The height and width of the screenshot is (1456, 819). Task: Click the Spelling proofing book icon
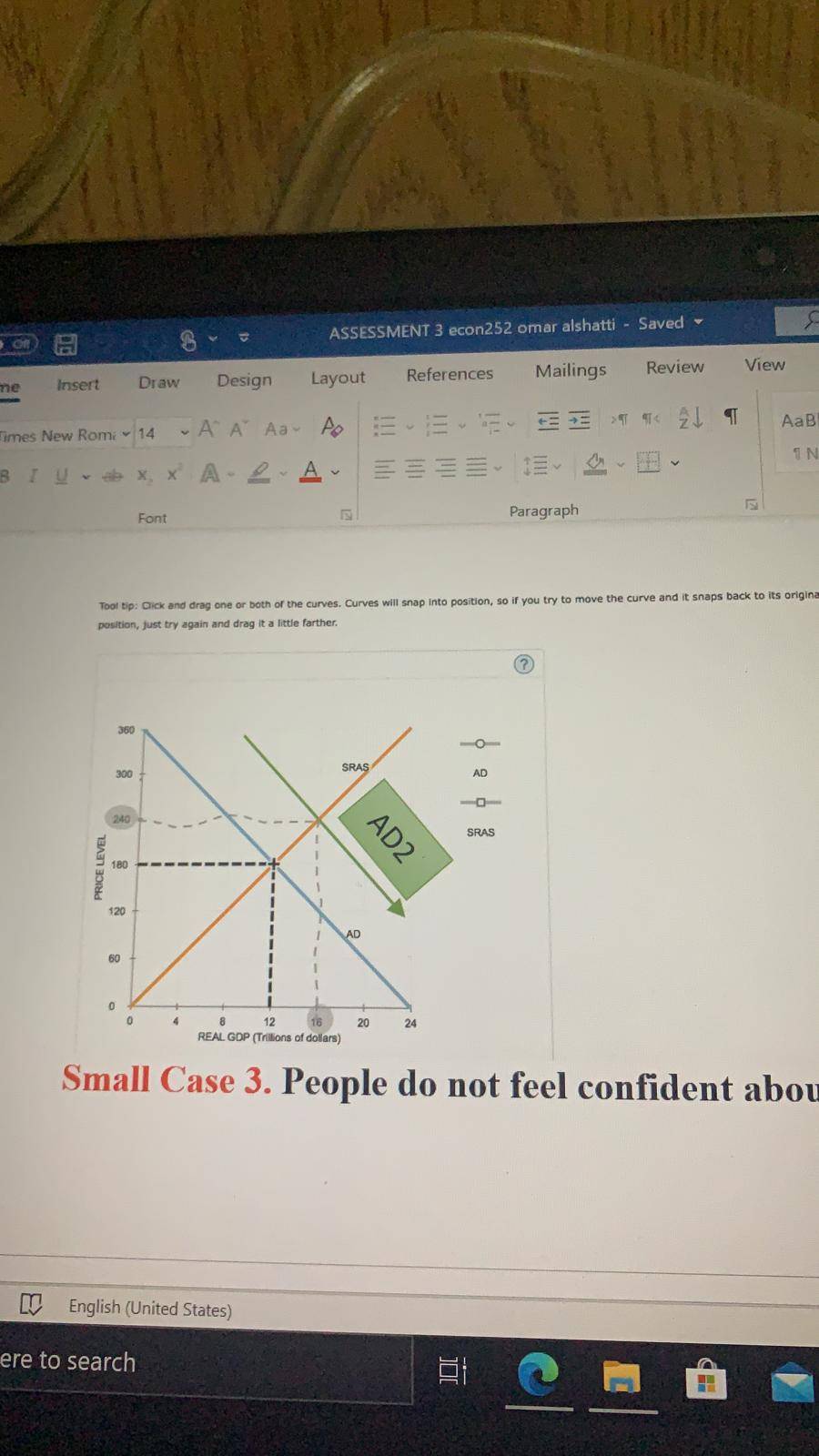click(31, 1306)
